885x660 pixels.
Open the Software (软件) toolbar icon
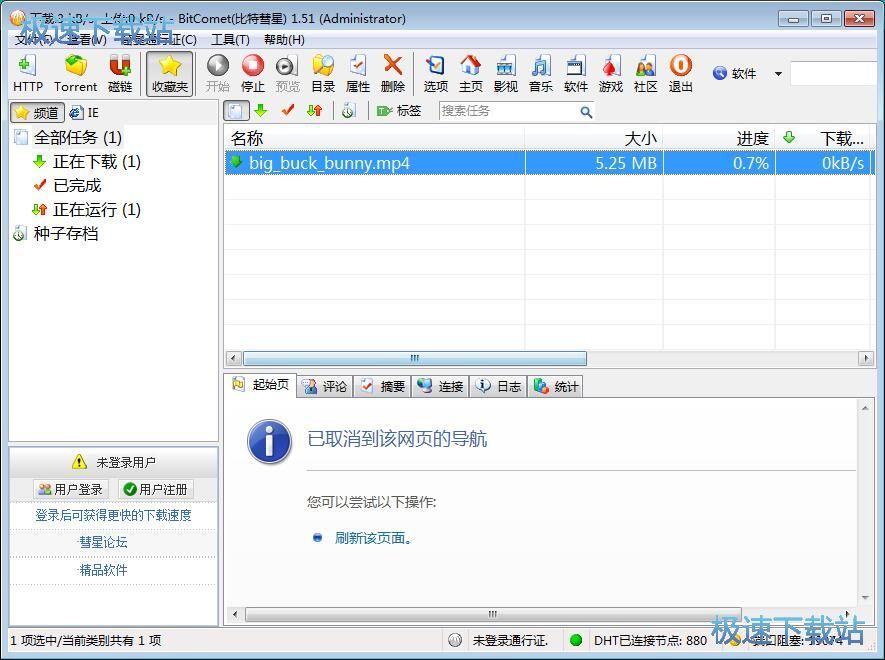click(576, 73)
